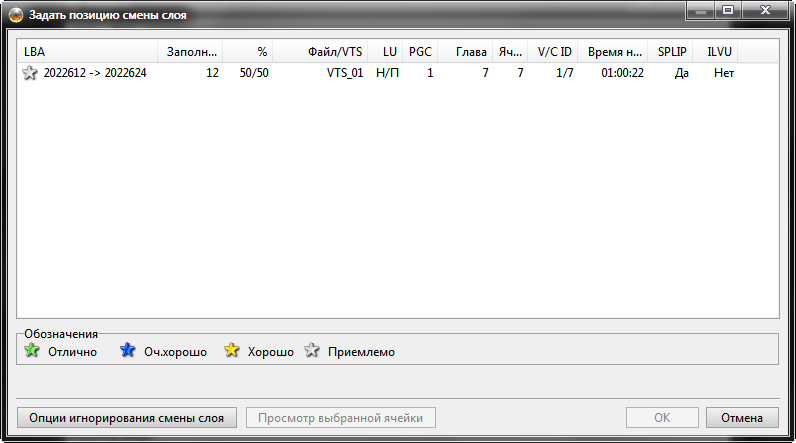This screenshot has height=443, width=796.
Task: Select the row 2022612 -> 2022624
Action: coord(378,73)
